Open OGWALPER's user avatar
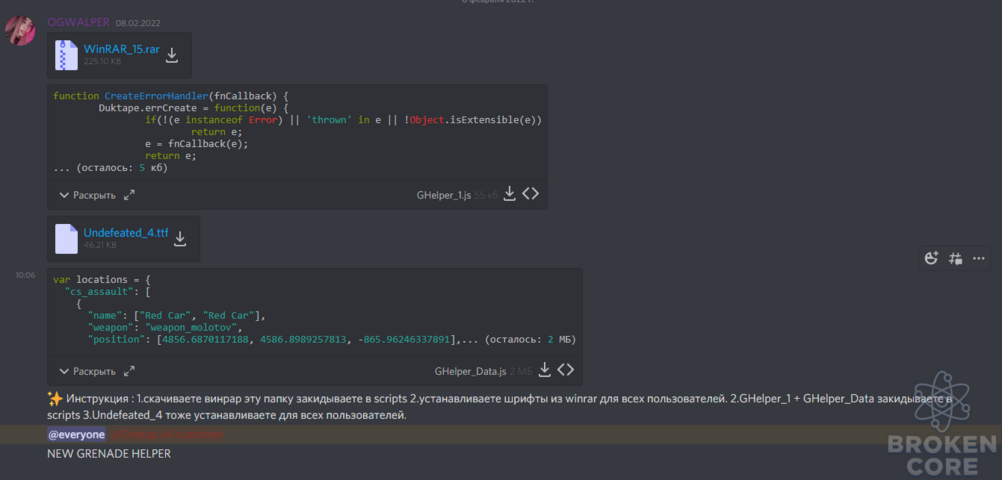Viewport: 1002px width, 480px height. pyautogui.click(x=20, y=30)
